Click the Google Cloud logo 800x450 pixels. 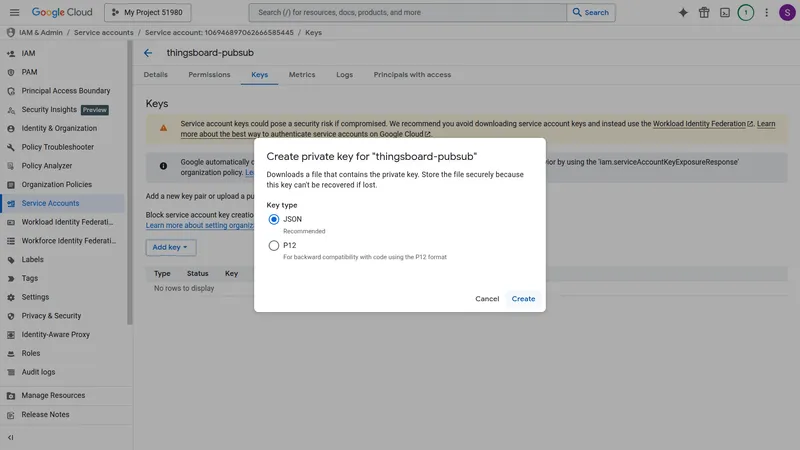(x=62, y=12)
